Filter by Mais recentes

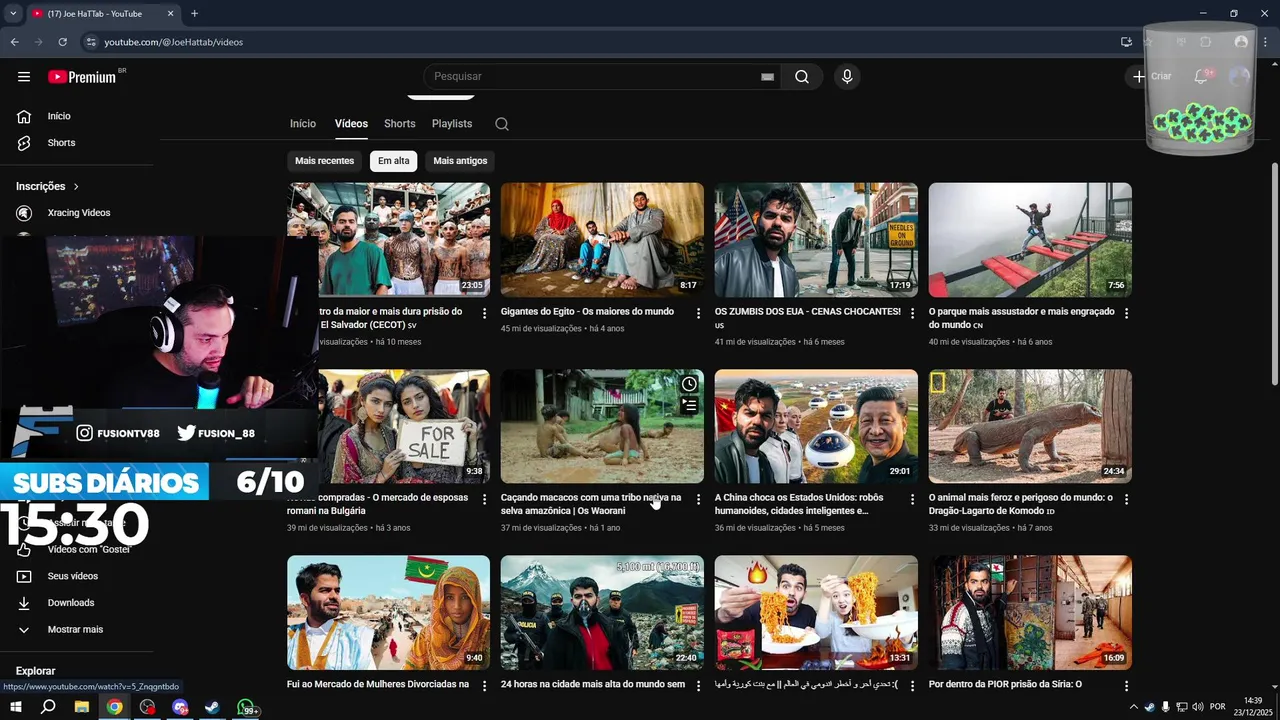pos(324,161)
